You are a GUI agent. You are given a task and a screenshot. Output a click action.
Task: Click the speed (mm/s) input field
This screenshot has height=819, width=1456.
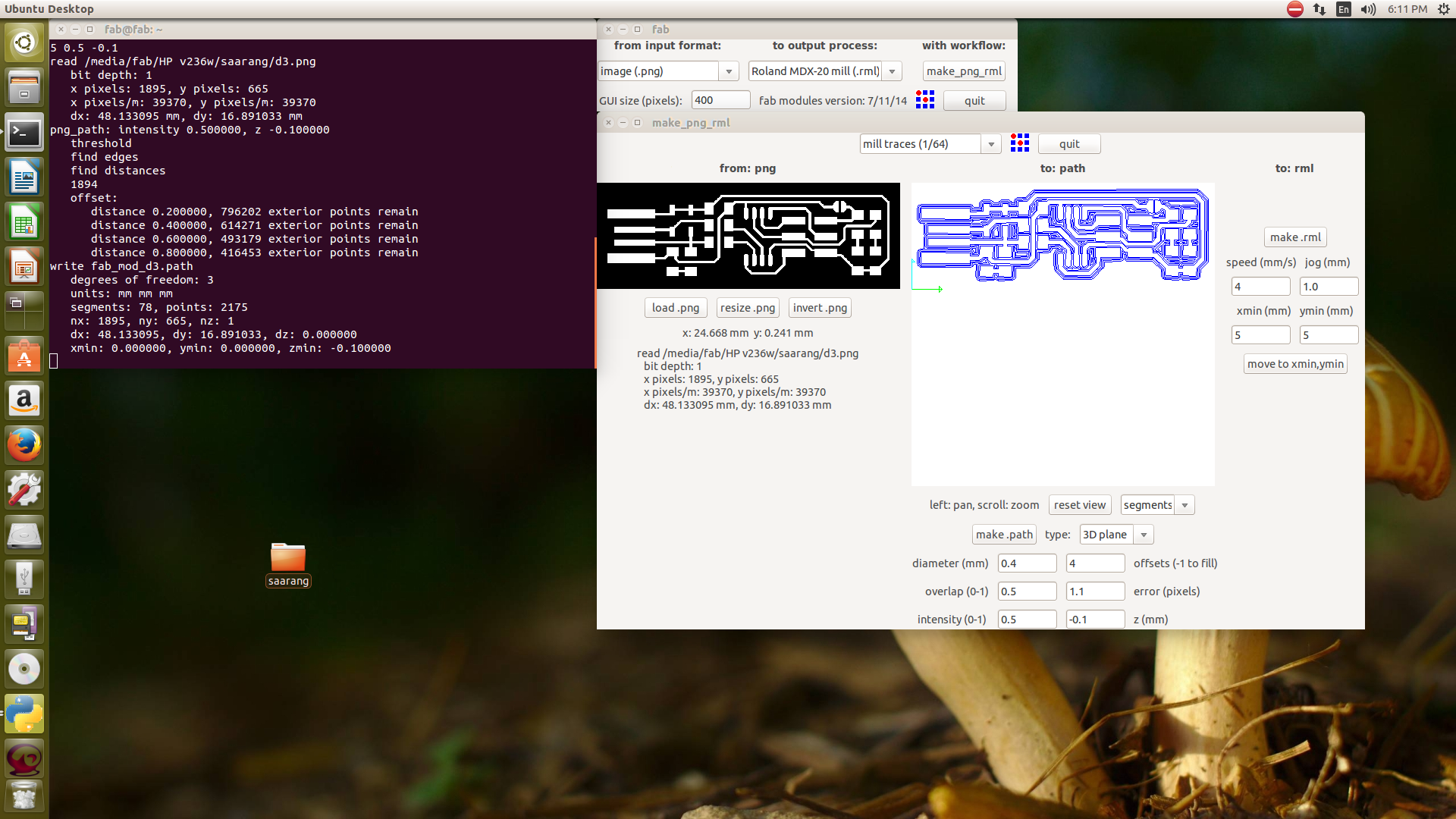(x=1260, y=287)
